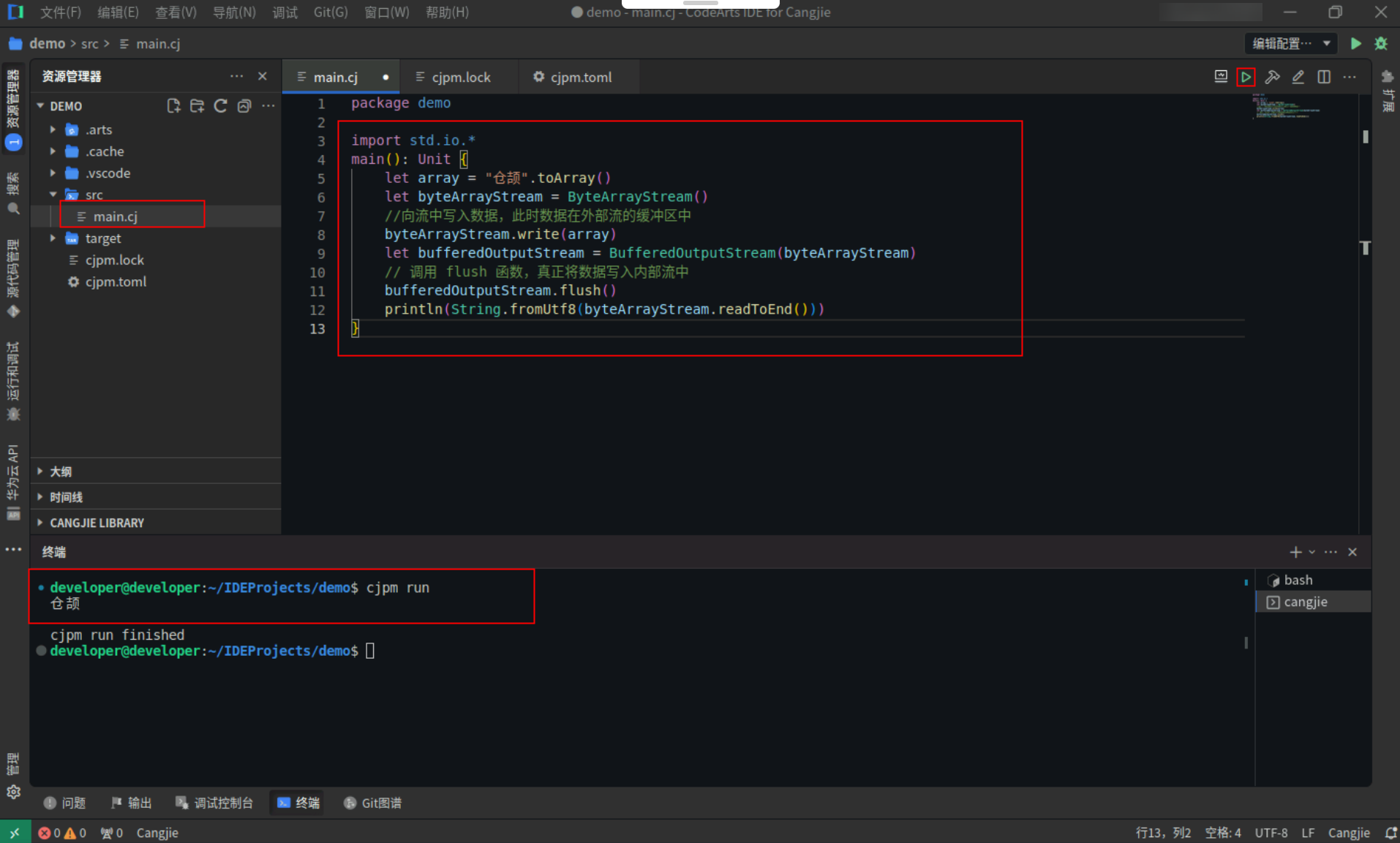The width and height of the screenshot is (1400, 843).
Task: Change line ending via LF in status bar
Action: click(1308, 833)
